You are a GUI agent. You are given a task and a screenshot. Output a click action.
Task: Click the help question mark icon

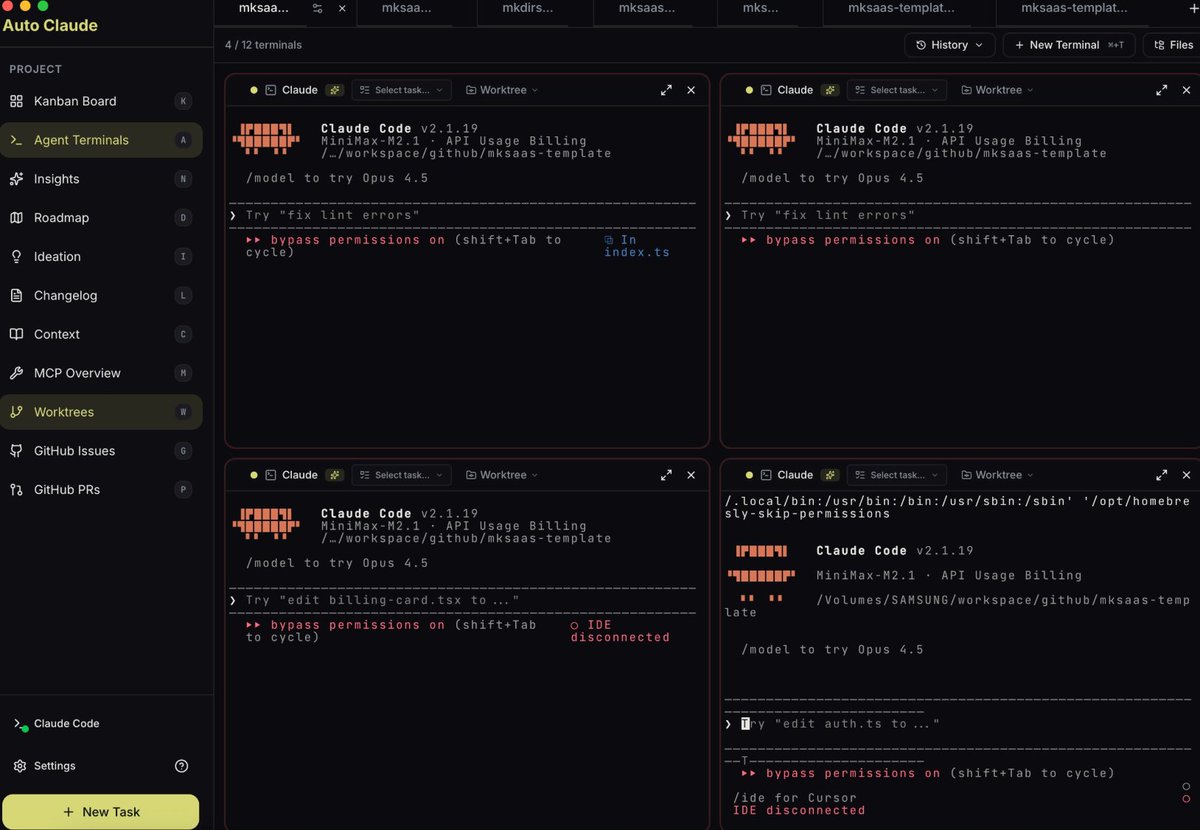point(181,766)
